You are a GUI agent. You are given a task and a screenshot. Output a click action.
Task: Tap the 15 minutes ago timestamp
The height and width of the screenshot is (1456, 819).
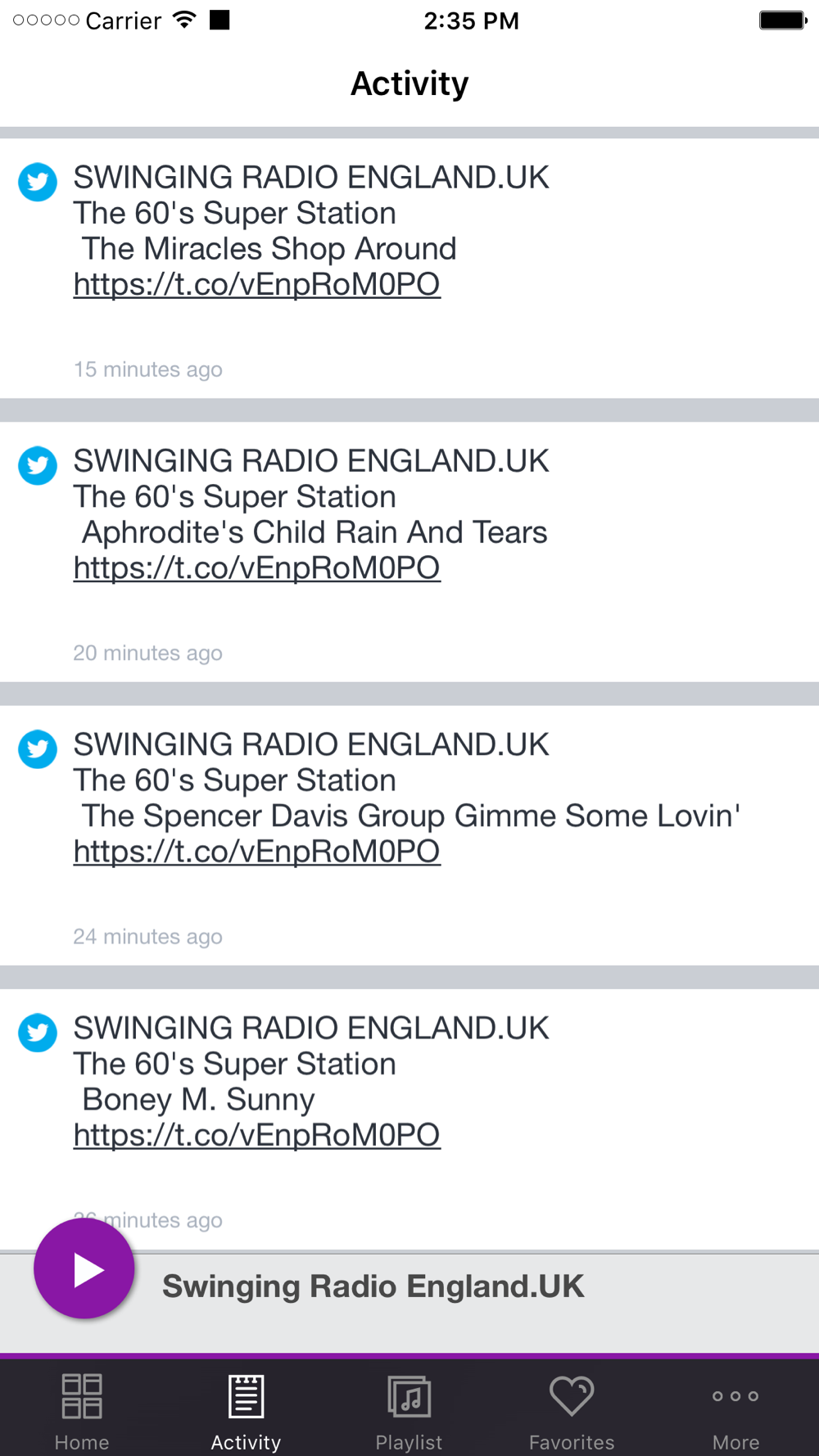tap(148, 369)
